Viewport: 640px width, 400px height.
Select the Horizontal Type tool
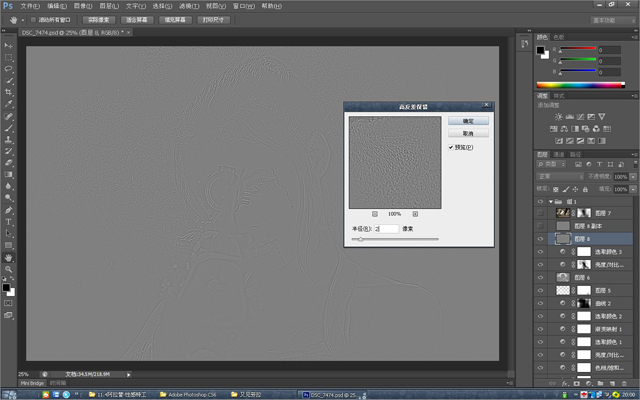(x=8, y=221)
